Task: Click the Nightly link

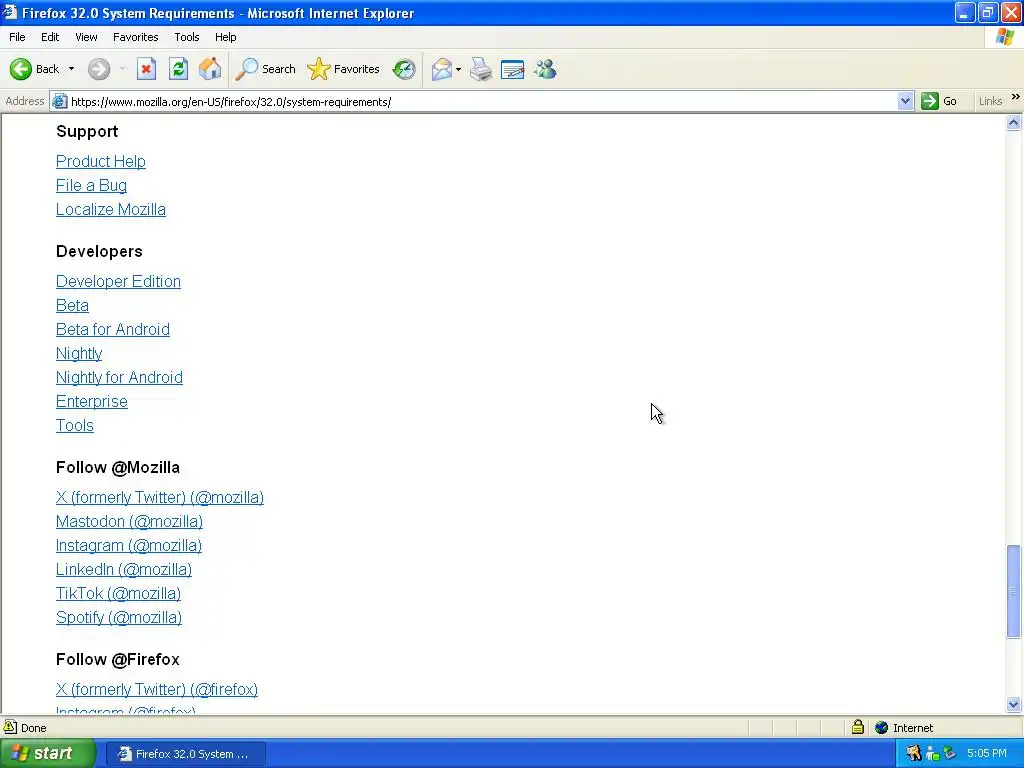Action: pyautogui.click(x=79, y=353)
